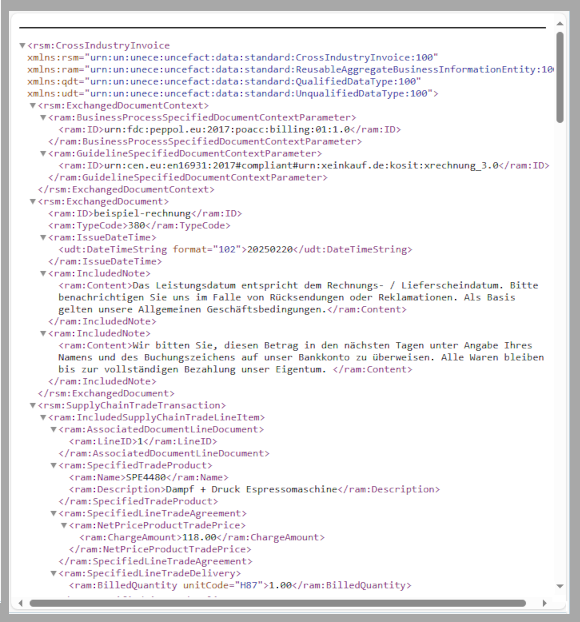Click the xmlns:udt UnqualifiedDataType line
The image size is (580, 622).
[232, 94]
